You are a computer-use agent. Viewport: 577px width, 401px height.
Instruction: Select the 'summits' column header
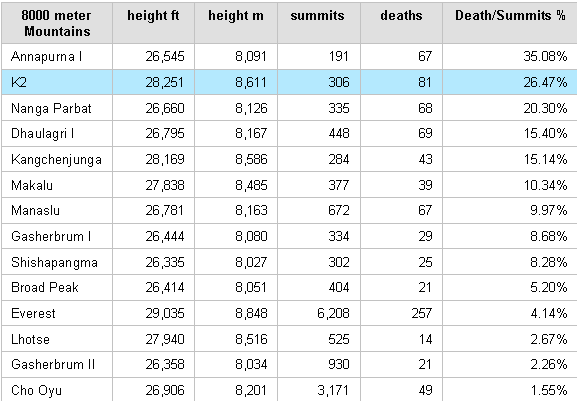(x=319, y=23)
